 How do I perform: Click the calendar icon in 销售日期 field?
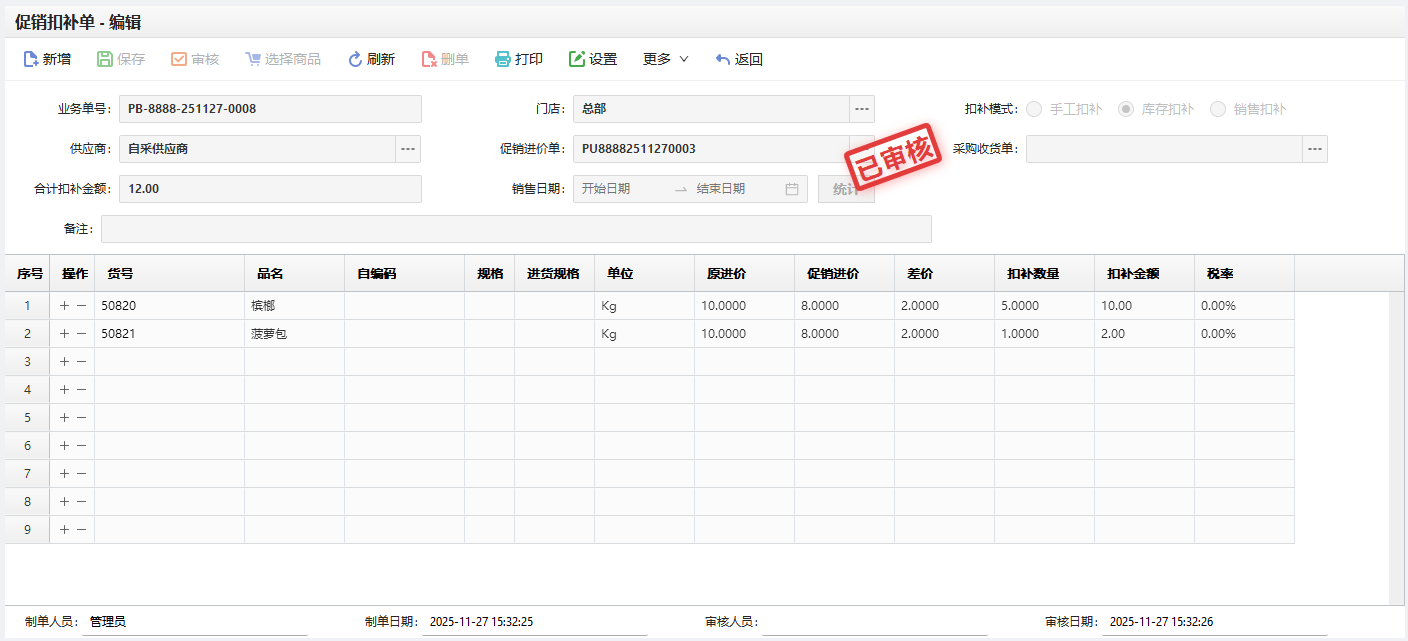click(792, 189)
